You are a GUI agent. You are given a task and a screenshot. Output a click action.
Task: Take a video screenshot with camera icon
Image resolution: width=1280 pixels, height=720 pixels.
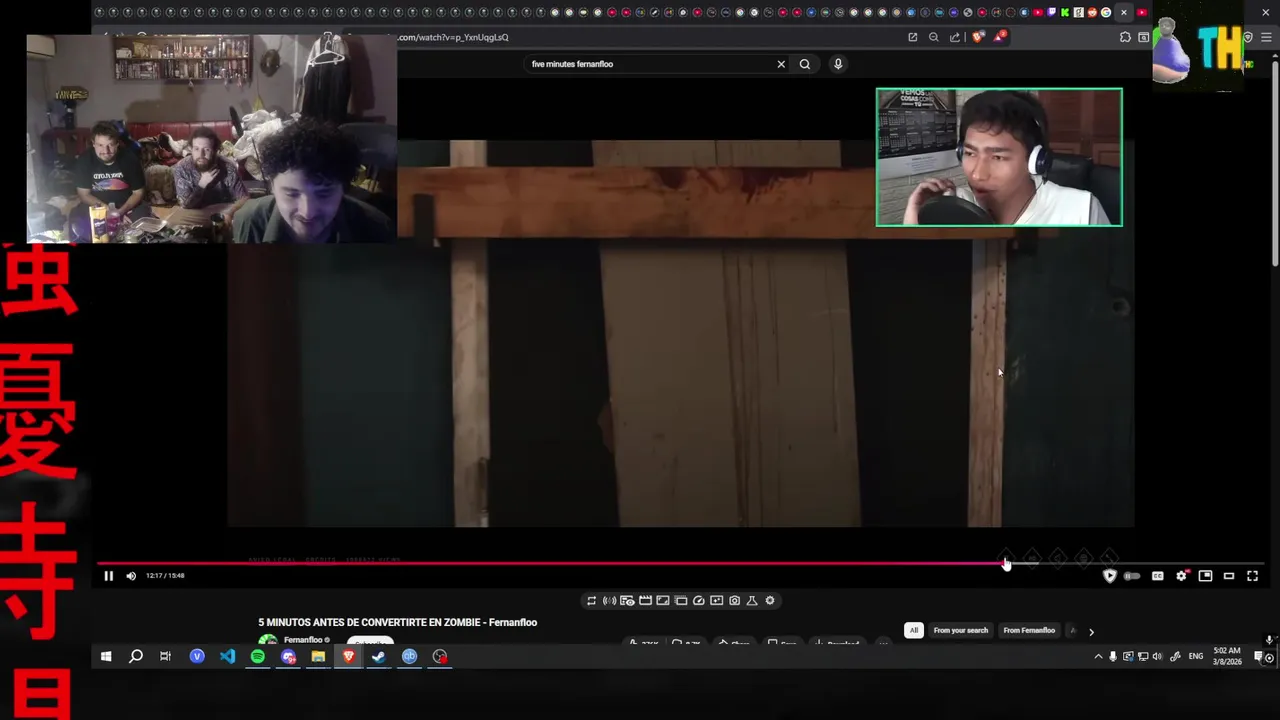pos(734,600)
